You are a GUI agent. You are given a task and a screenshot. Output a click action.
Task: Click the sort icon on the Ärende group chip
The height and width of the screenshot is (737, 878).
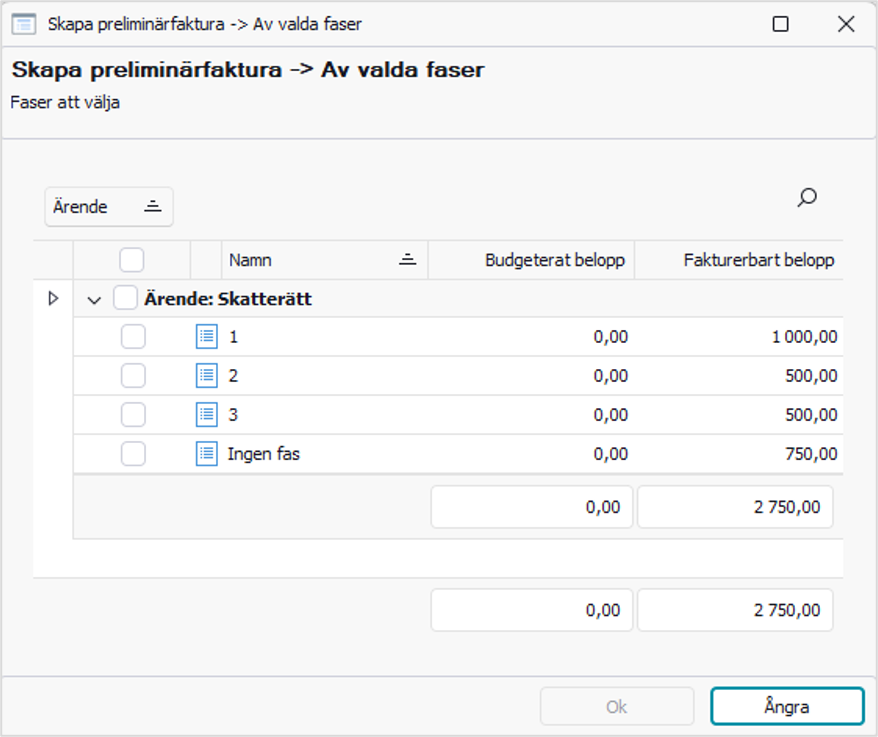(153, 207)
